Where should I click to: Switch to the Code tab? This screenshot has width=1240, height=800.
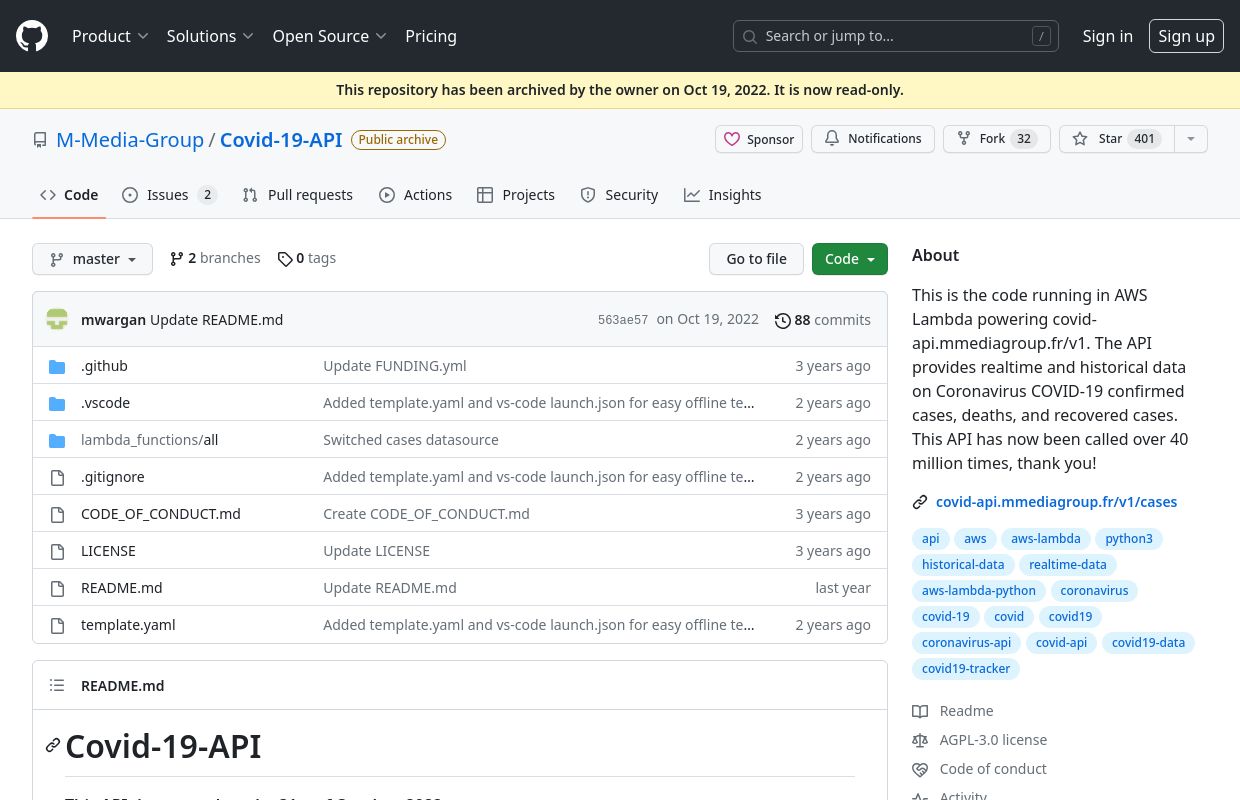point(69,195)
